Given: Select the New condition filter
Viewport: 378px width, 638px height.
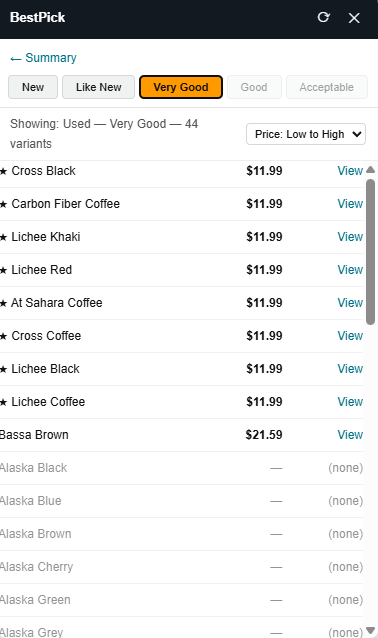Looking at the screenshot, I should click(x=33, y=87).
